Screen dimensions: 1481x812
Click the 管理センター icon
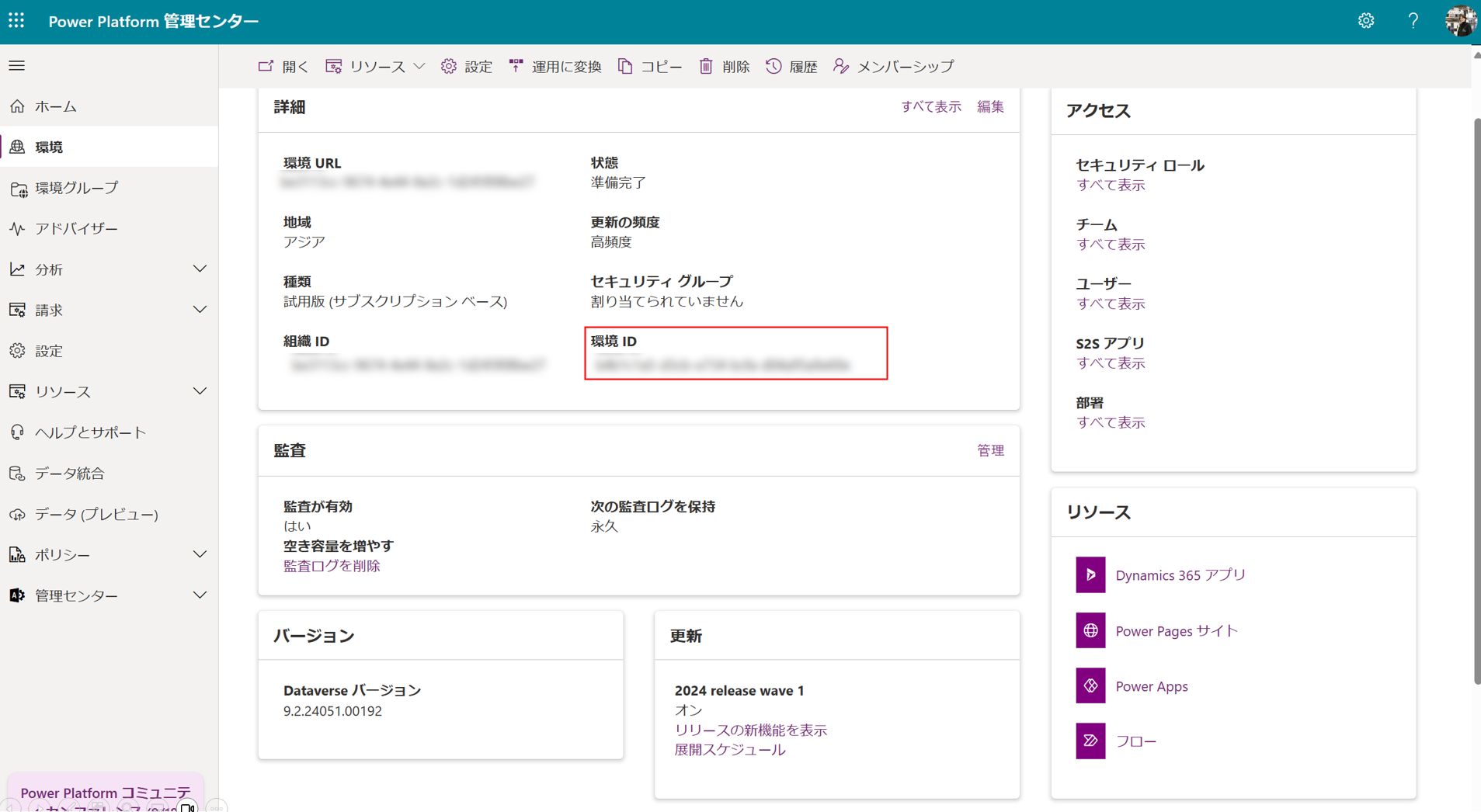pos(17,595)
